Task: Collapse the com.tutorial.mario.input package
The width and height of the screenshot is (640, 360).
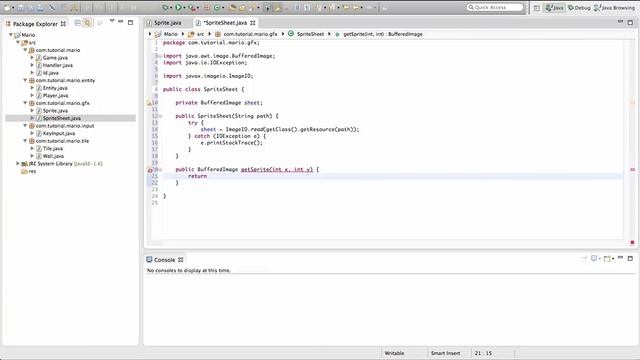Action: coord(25,126)
